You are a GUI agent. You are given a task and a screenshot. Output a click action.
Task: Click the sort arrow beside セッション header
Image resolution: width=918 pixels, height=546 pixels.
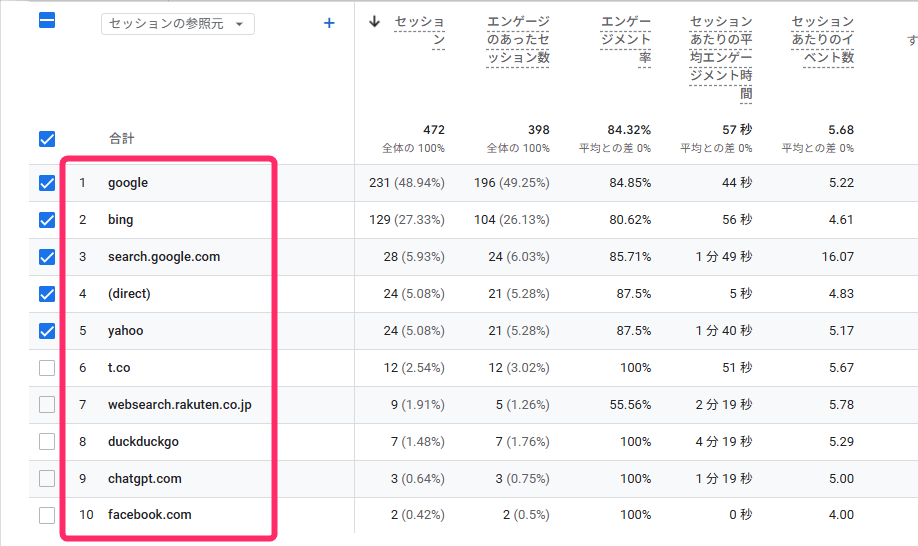coord(375,22)
